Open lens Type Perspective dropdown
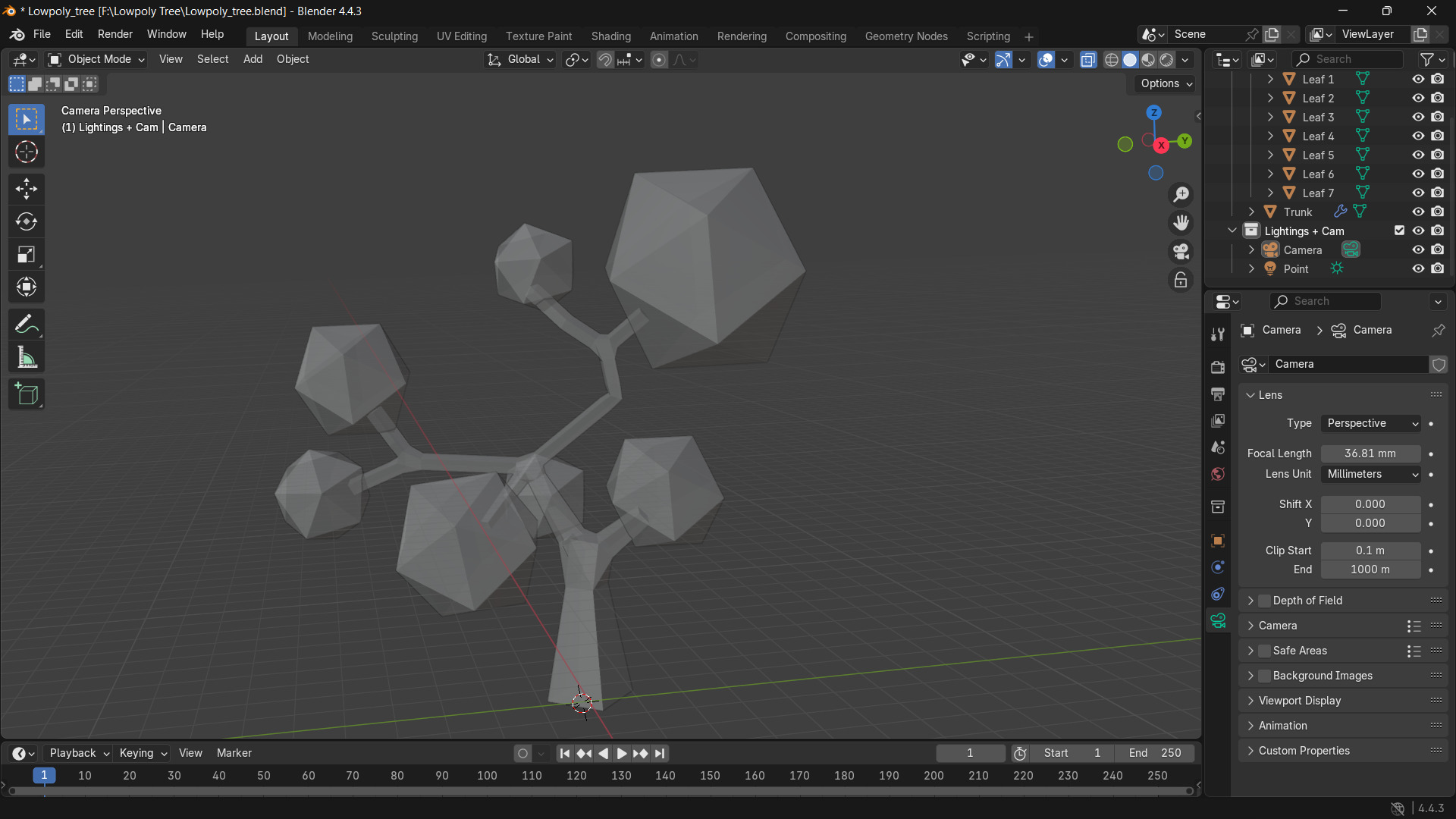Screen dimensions: 1456x819 (x=1371, y=423)
